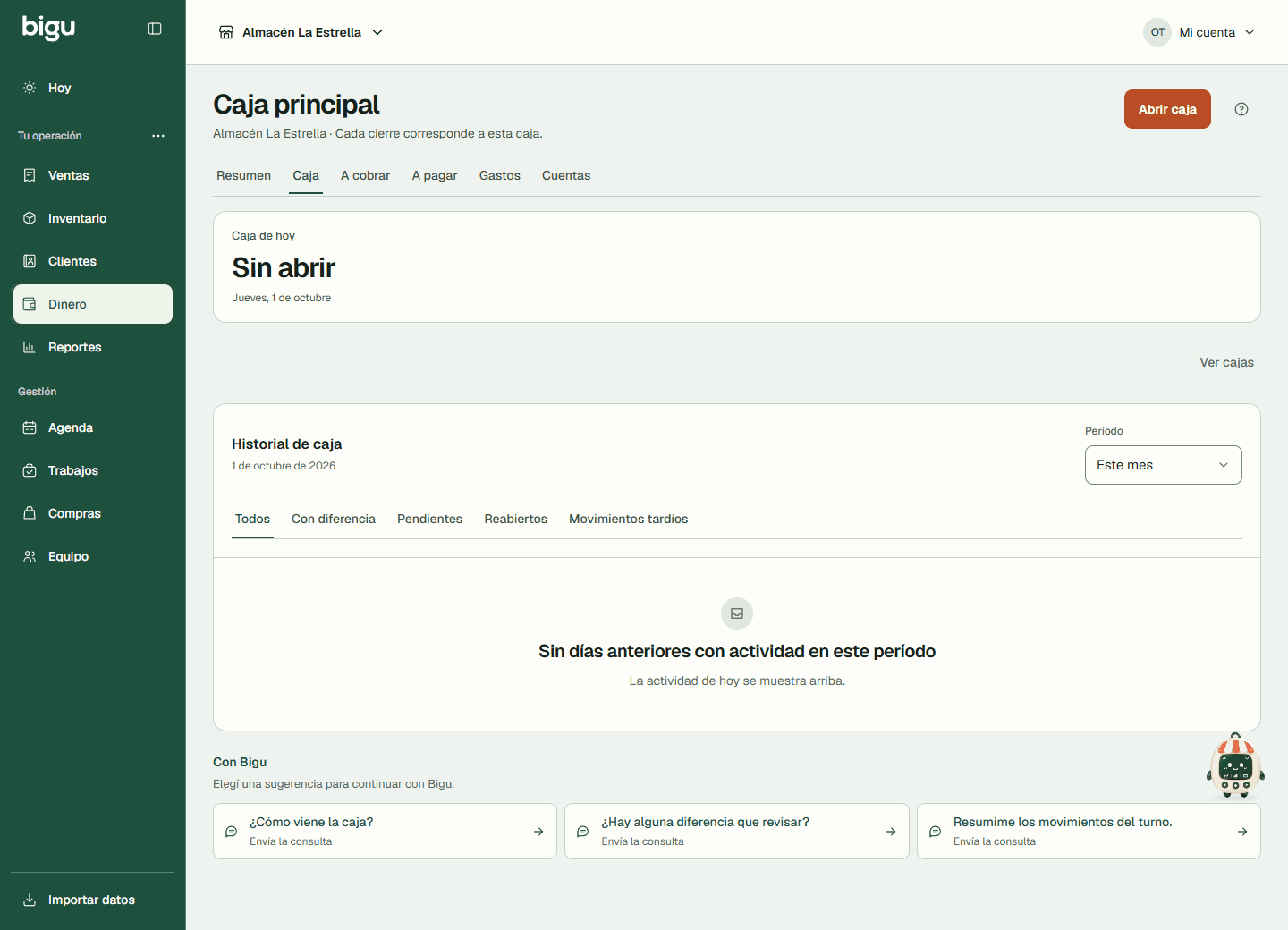Switch to the Gastos tab
Viewport: 1288px width, 930px height.
tap(500, 175)
